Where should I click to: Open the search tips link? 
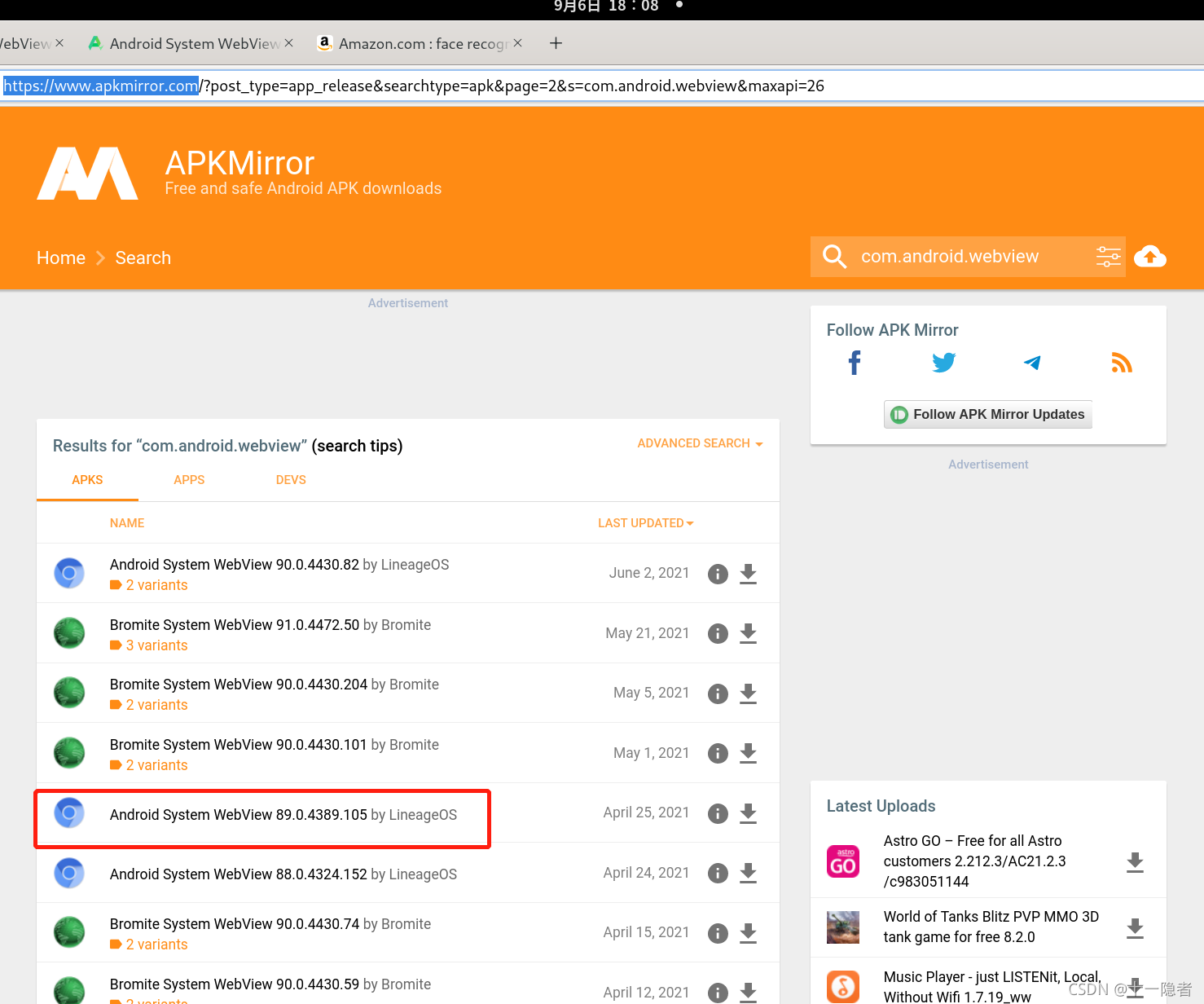click(357, 446)
